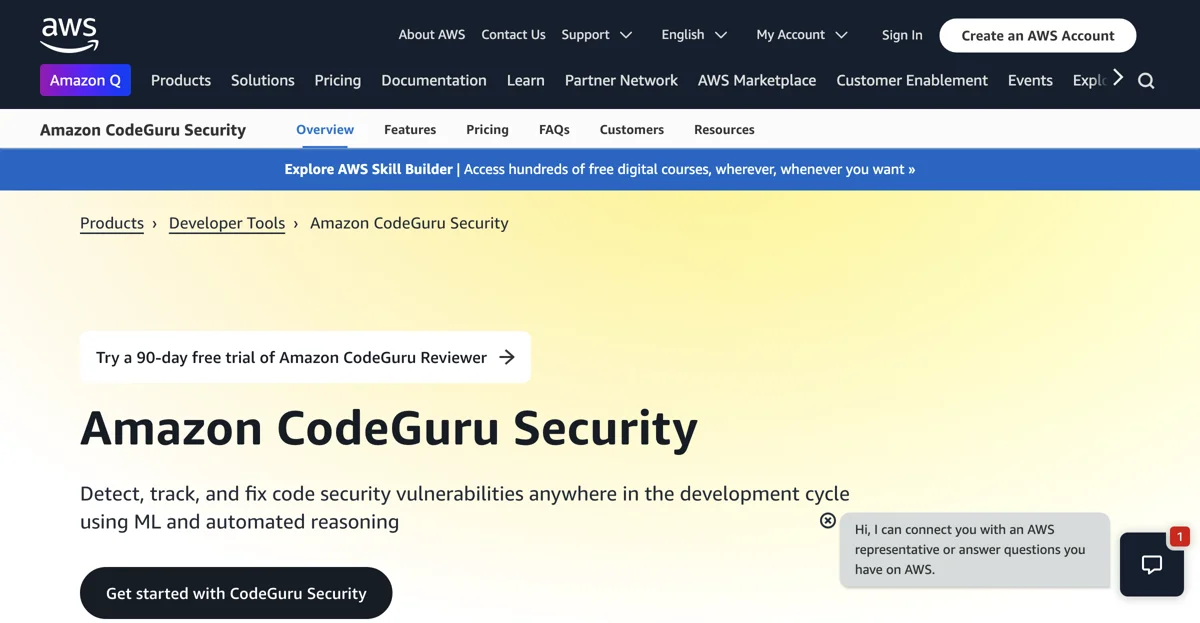The width and height of the screenshot is (1200, 623).
Task: Click Contact Us link
Action: (x=513, y=34)
